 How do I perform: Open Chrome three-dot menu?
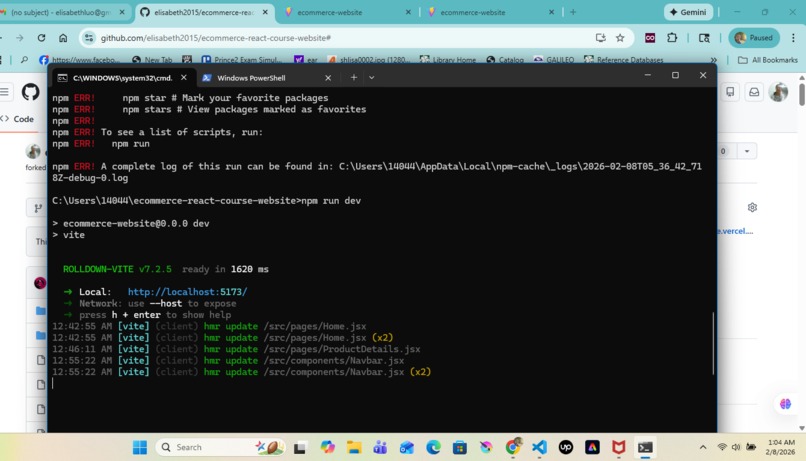793,38
